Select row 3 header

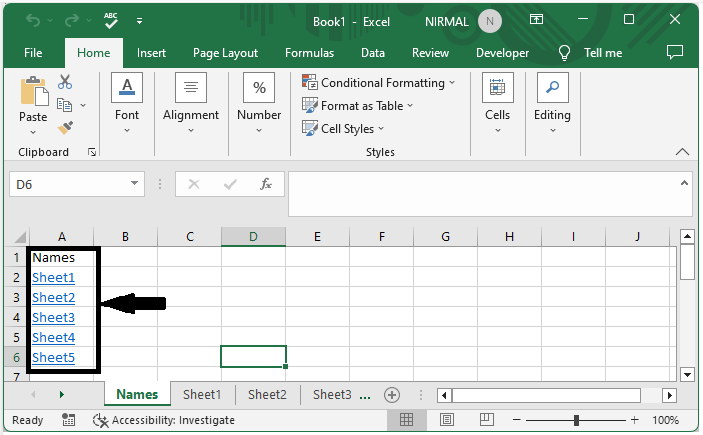(x=16, y=297)
